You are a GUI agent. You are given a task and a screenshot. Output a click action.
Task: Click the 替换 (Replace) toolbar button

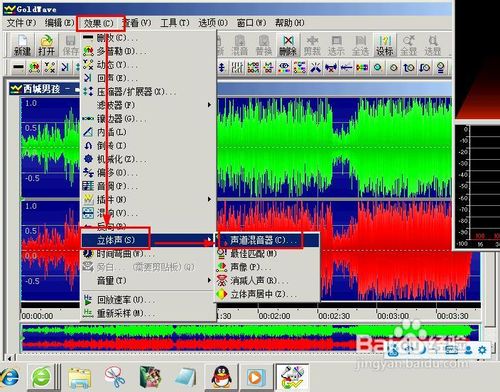coord(264,46)
